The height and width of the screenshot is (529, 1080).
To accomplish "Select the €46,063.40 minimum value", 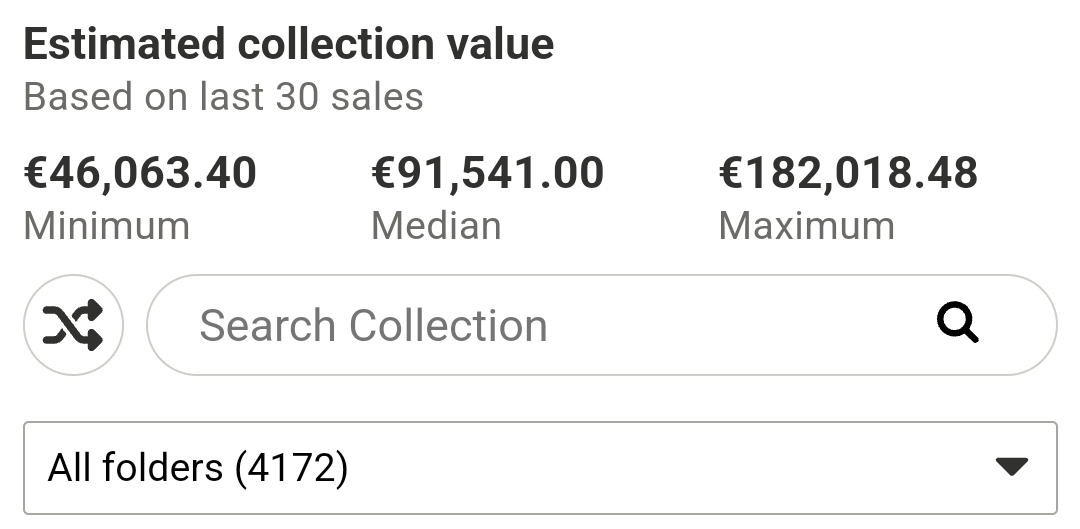I will pos(140,172).
